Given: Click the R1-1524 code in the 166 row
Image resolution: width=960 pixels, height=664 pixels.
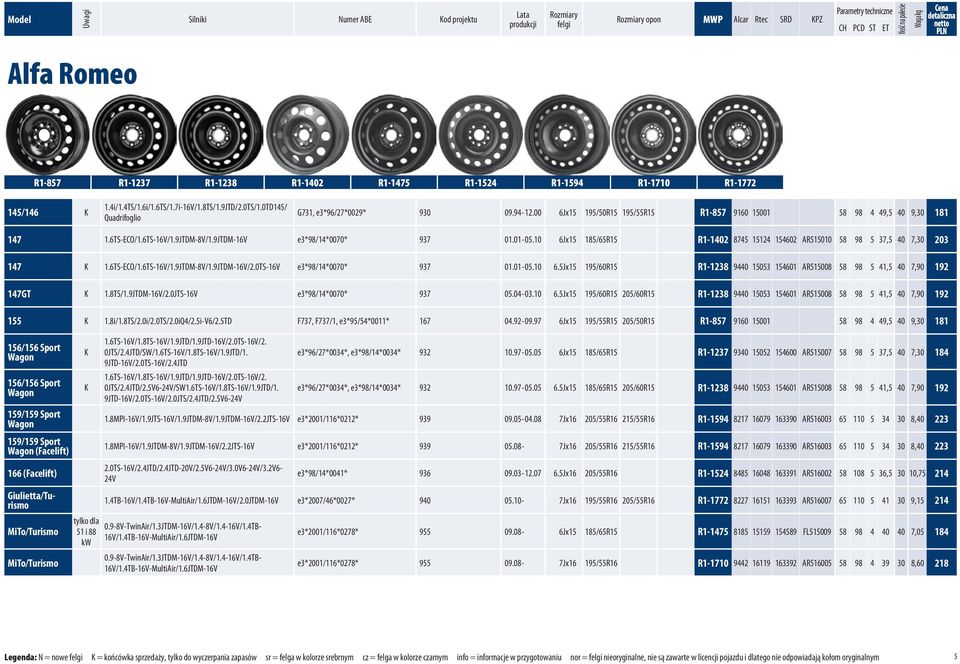Looking at the screenshot, I should [x=713, y=473].
